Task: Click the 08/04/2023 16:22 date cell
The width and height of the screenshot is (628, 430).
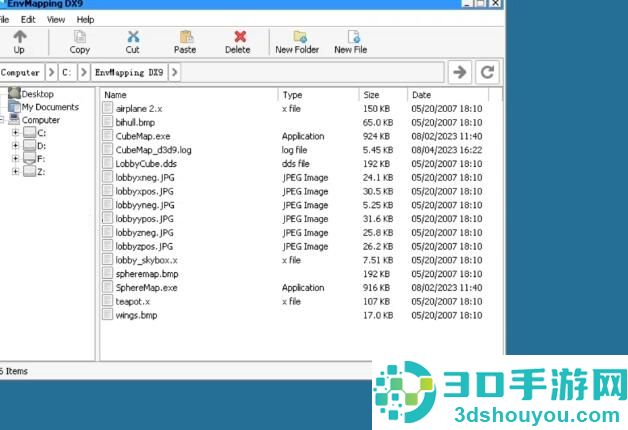Action: pos(447,150)
